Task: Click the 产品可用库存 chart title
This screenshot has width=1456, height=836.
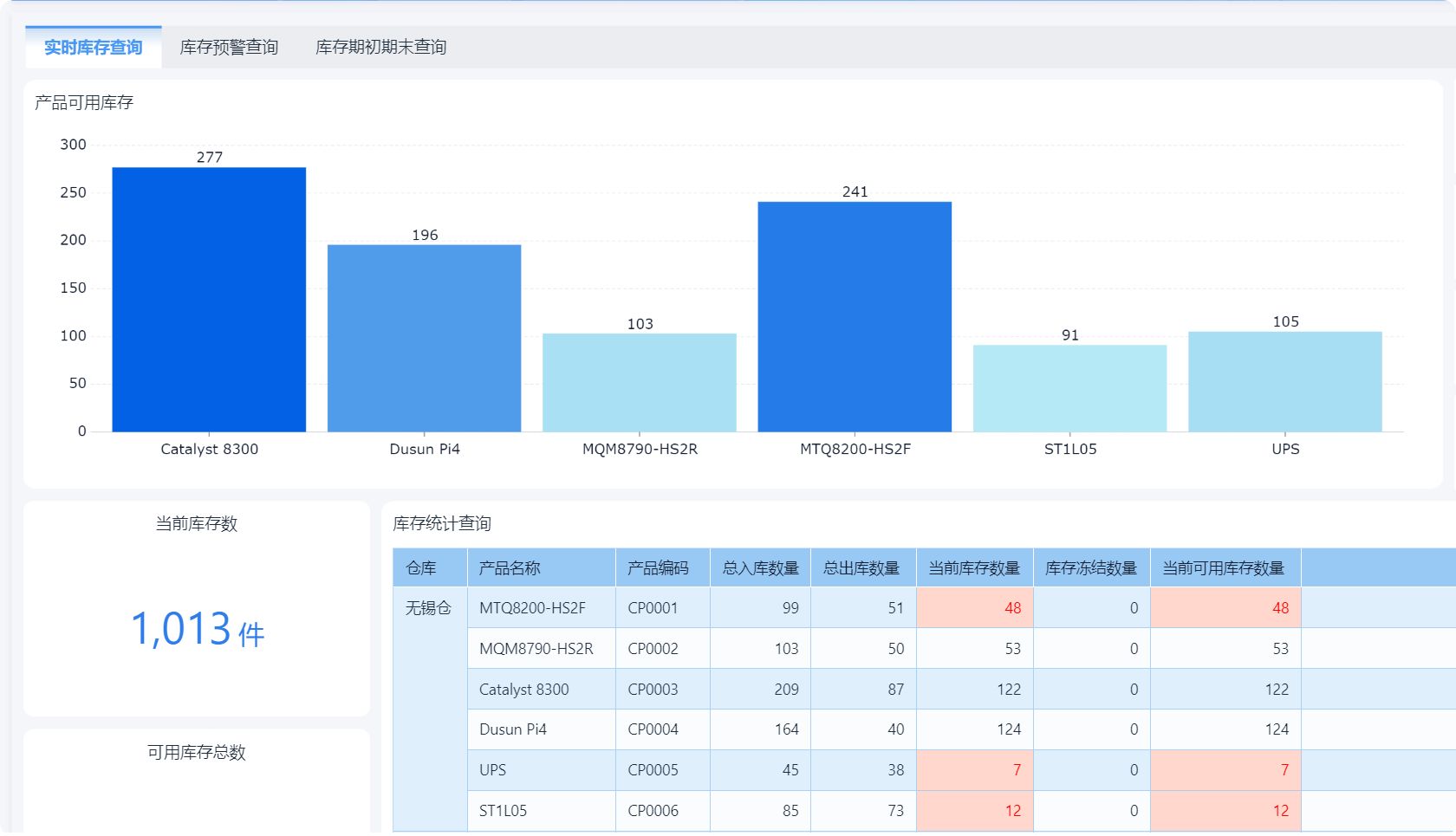Action: coord(84,103)
